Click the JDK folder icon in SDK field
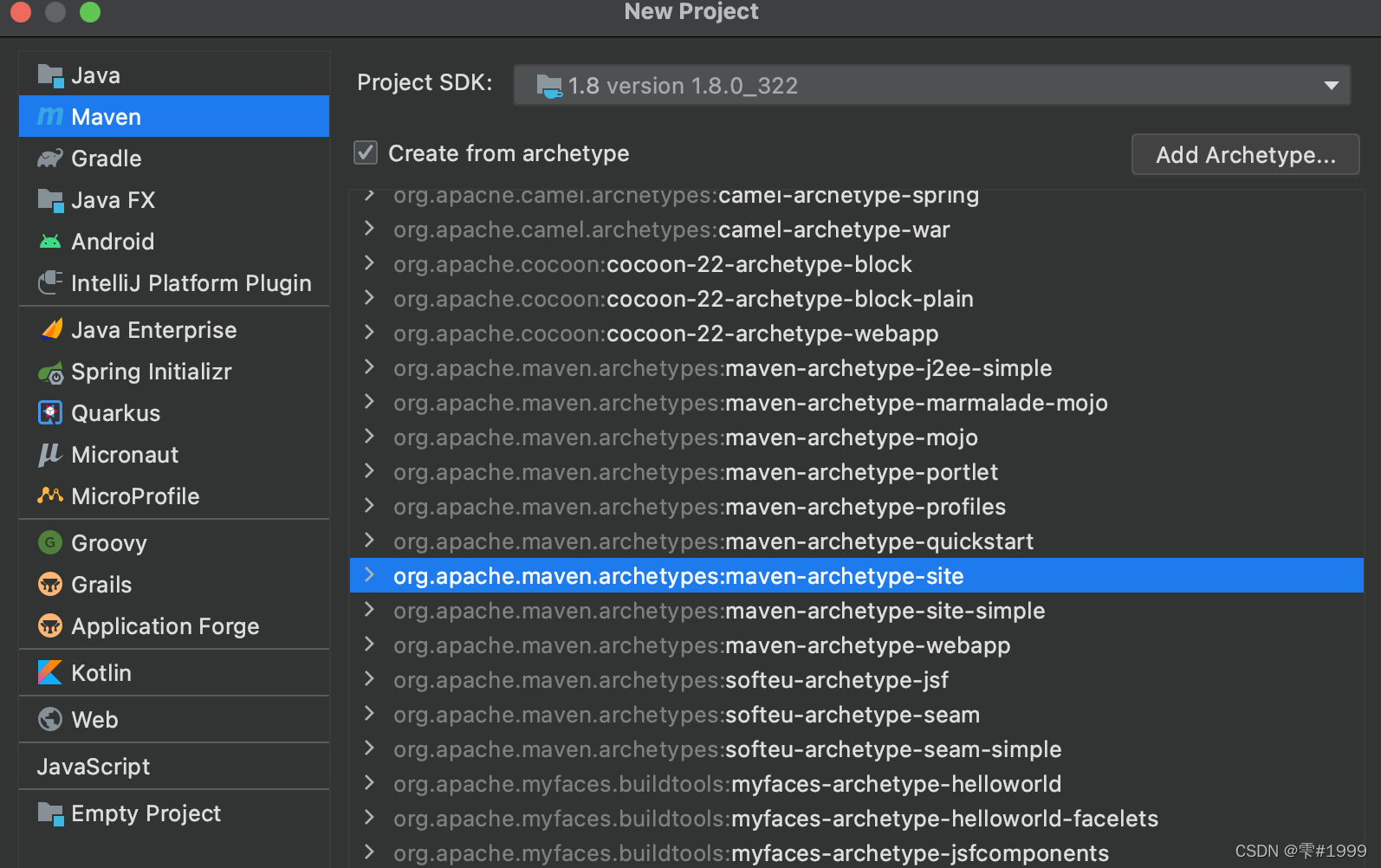This screenshot has height=868, width=1381. 549,86
